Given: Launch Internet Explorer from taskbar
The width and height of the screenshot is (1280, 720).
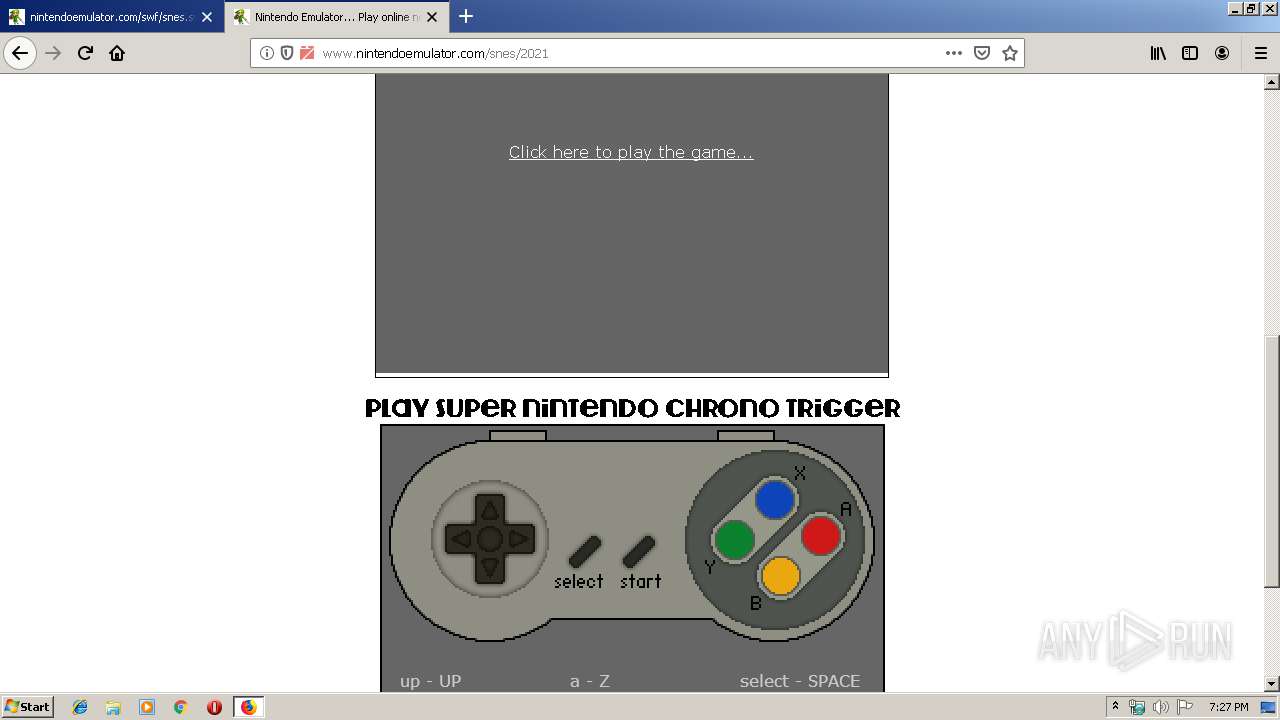Looking at the screenshot, I should pyautogui.click(x=80, y=707).
